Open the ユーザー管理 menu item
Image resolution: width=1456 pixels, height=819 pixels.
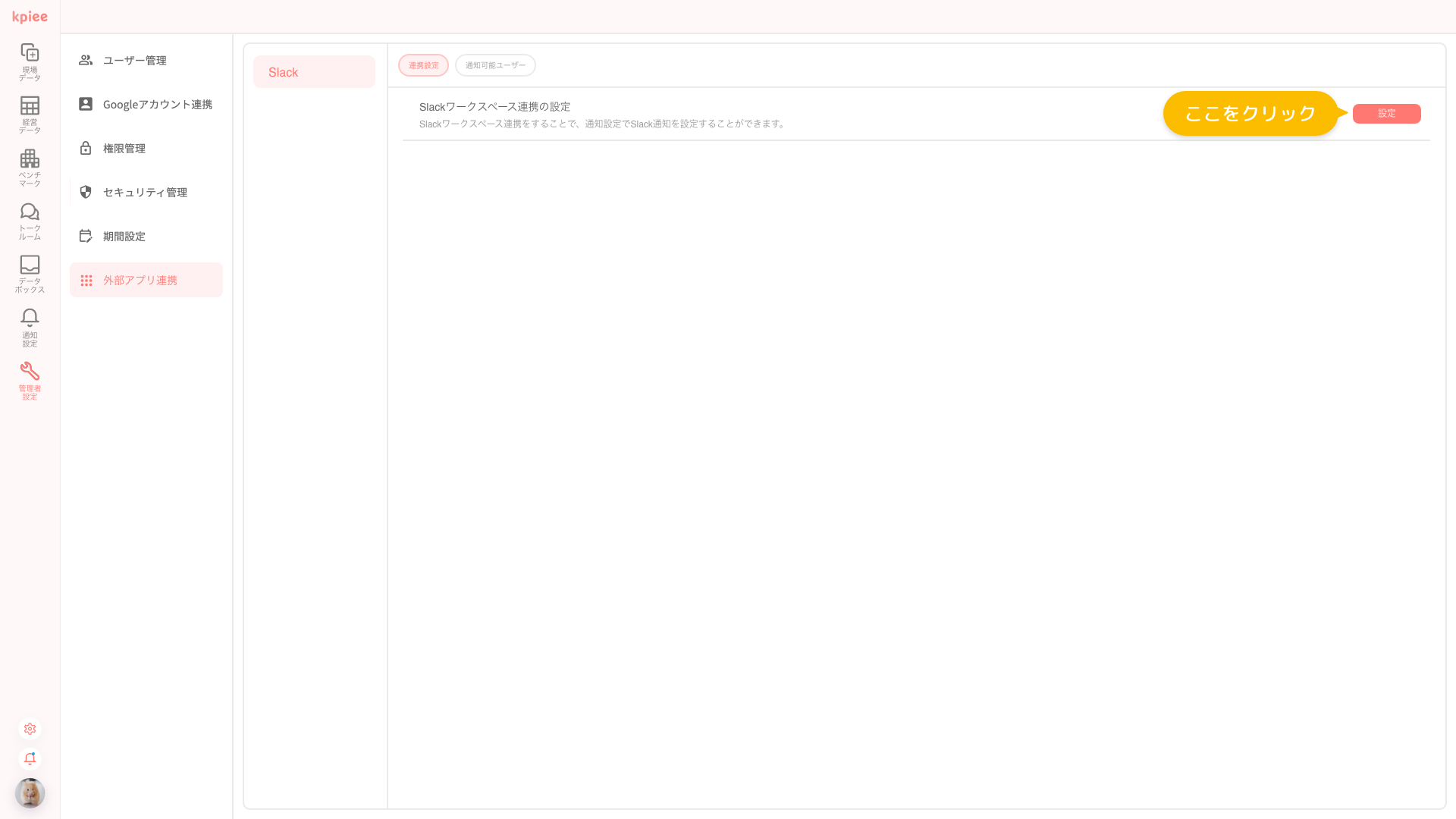coord(134,61)
